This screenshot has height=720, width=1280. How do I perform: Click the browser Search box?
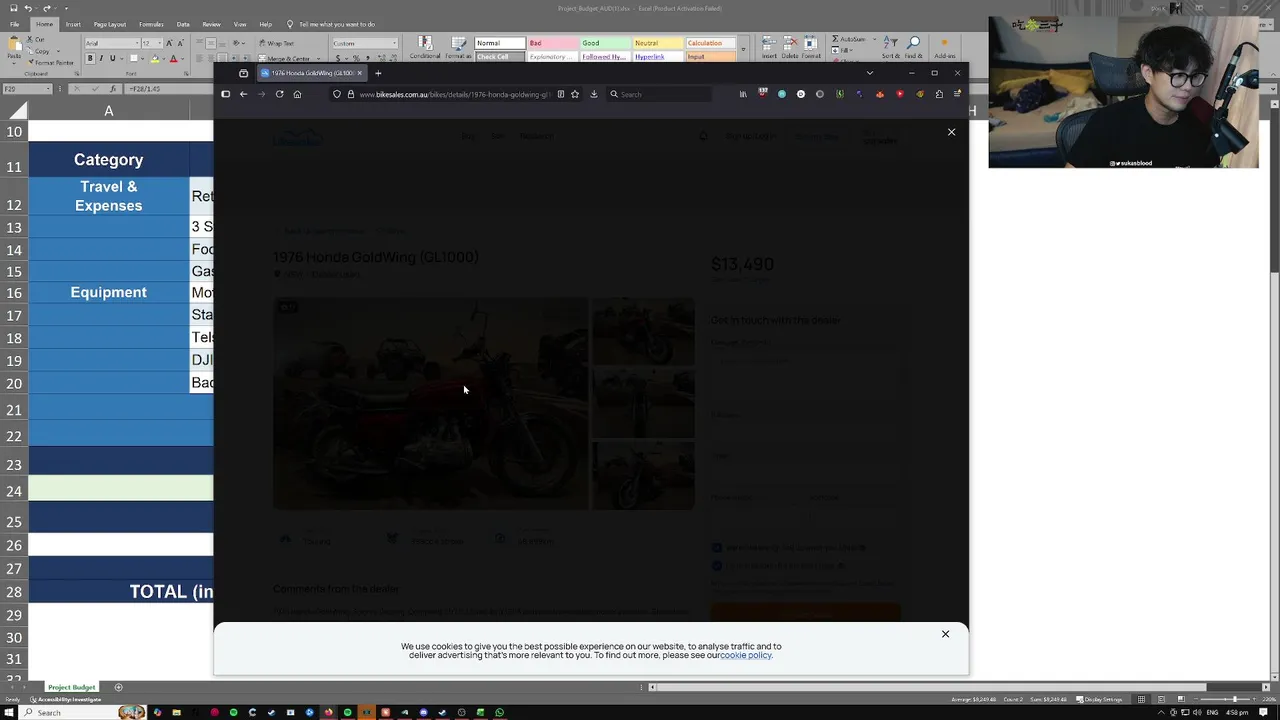pyautogui.click(x=658, y=94)
